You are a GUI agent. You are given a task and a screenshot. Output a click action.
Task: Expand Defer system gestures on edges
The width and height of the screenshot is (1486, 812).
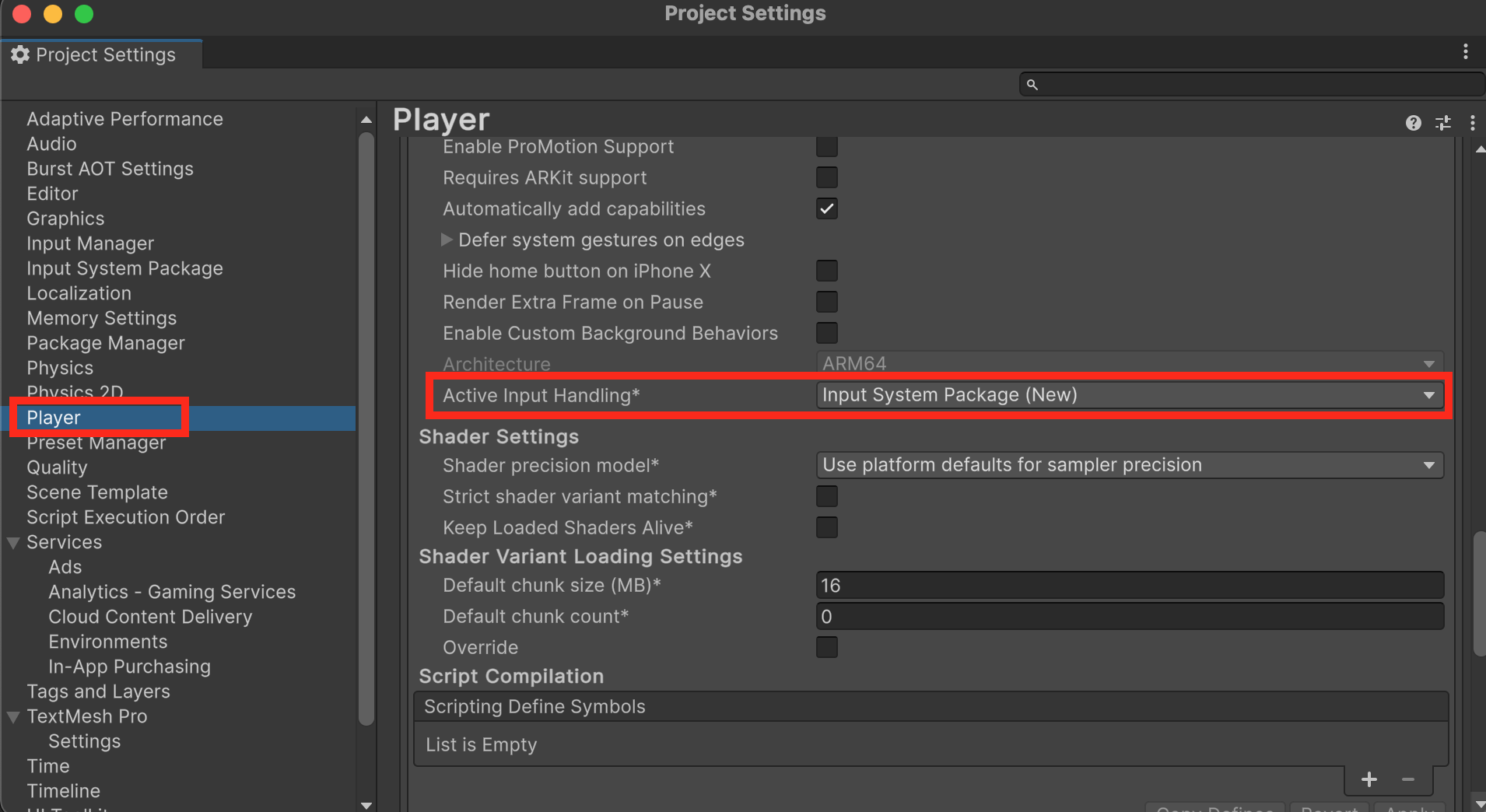click(447, 240)
